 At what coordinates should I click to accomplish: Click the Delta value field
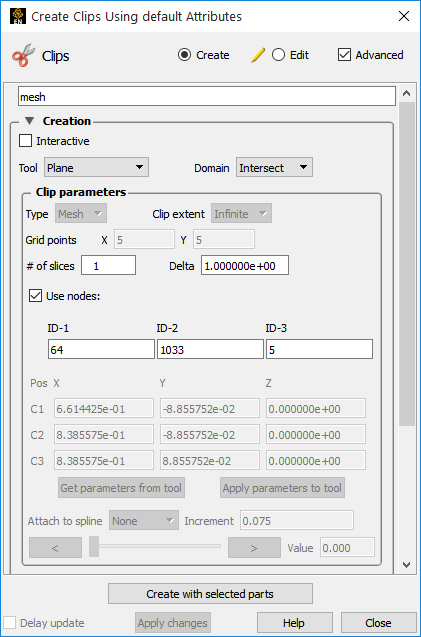(x=245, y=266)
